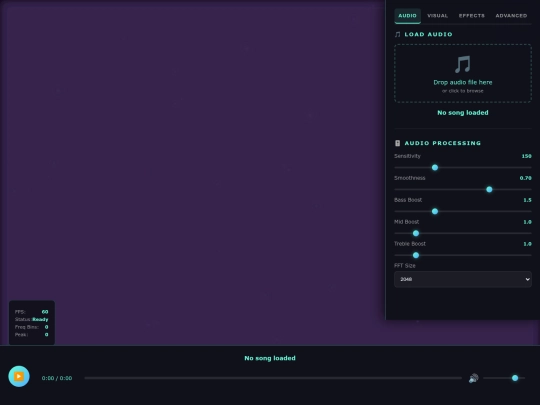Mute audio using the speaker icon
Image resolution: width=540 pixels, height=405 pixels.
(474, 378)
